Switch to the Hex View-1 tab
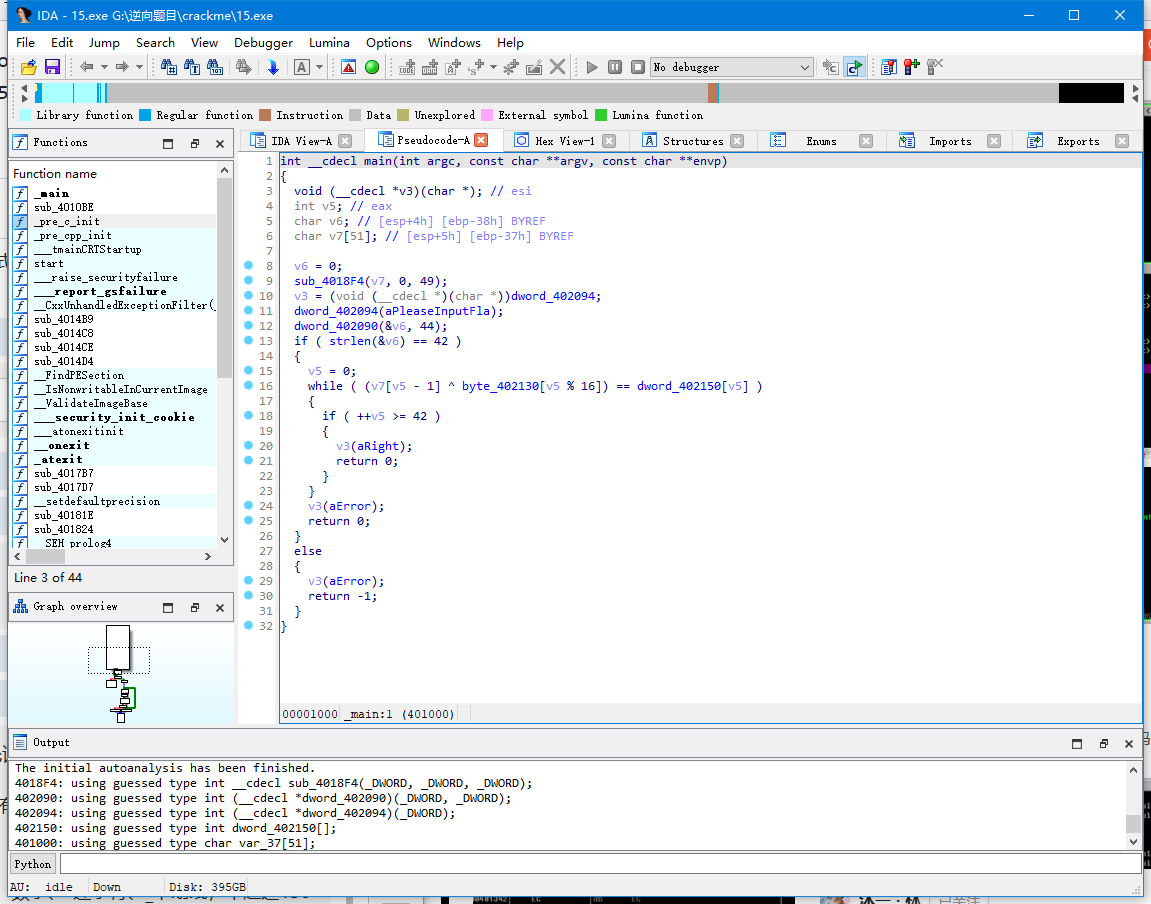The height and width of the screenshot is (904, 1151). (564, 141)
